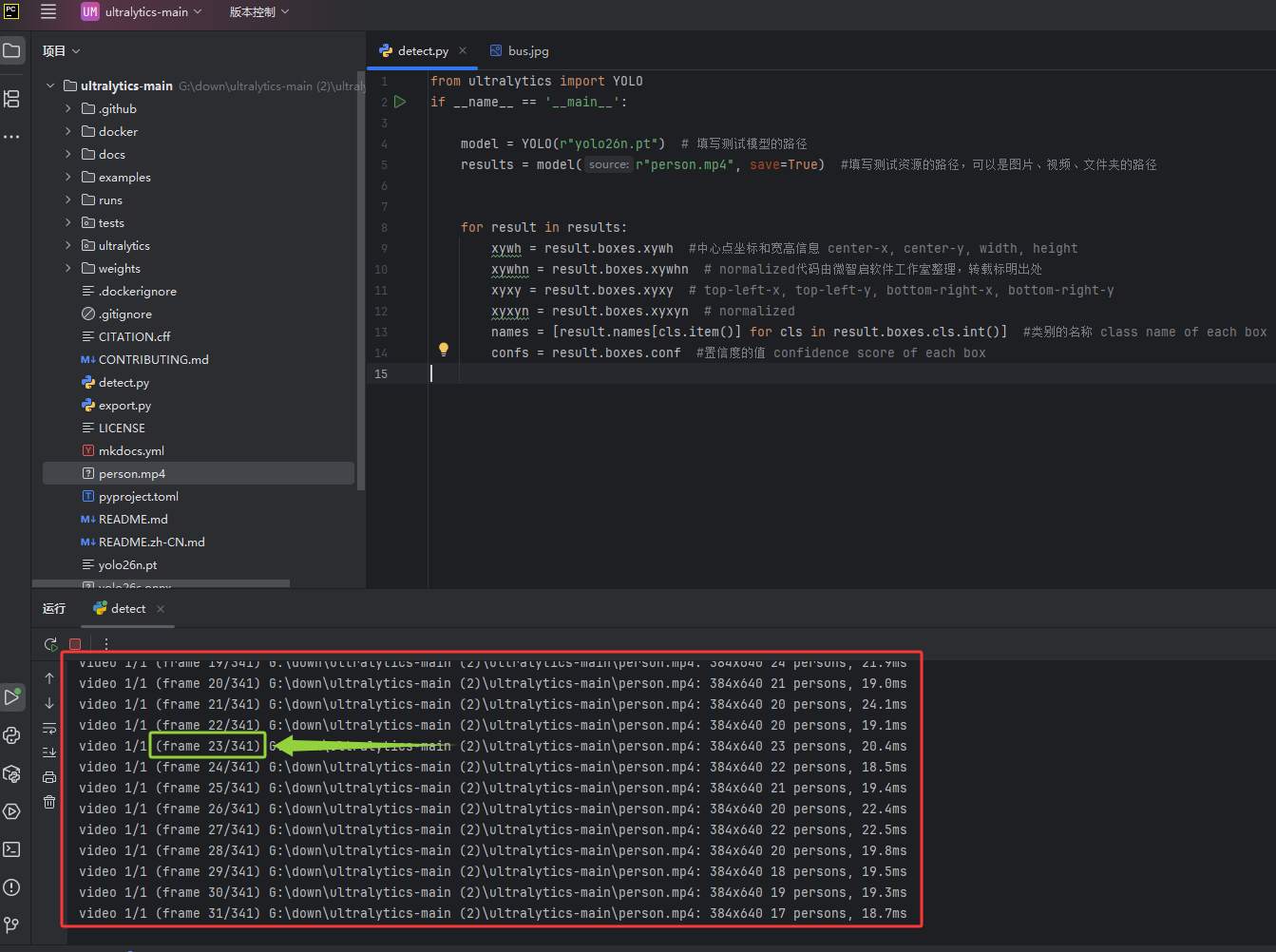Click the down arrow in run console
1276x952 pixels.
point(49,703)
